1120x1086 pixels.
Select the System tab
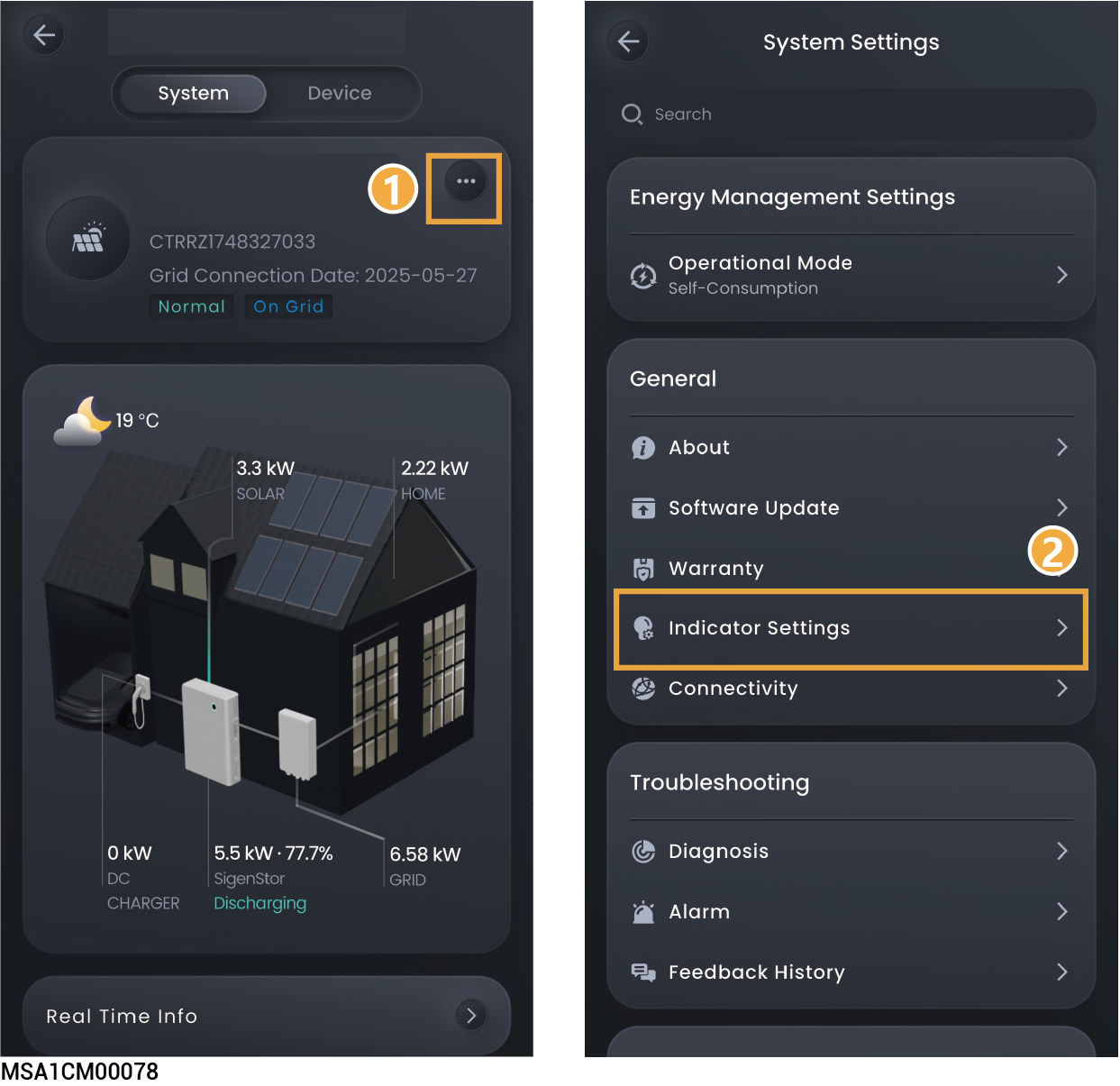pos(194,94)
